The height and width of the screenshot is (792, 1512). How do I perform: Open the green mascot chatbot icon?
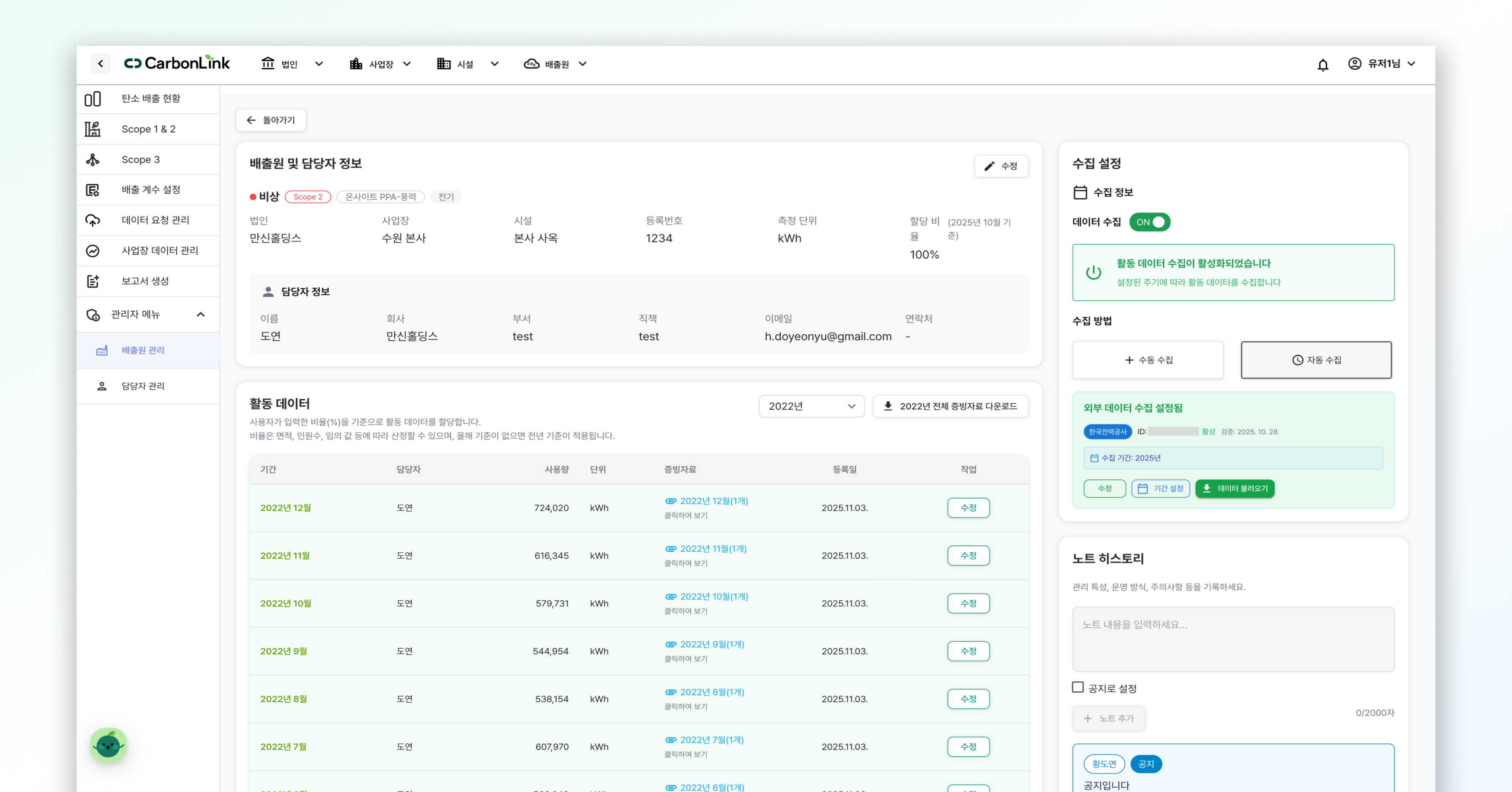108,745
